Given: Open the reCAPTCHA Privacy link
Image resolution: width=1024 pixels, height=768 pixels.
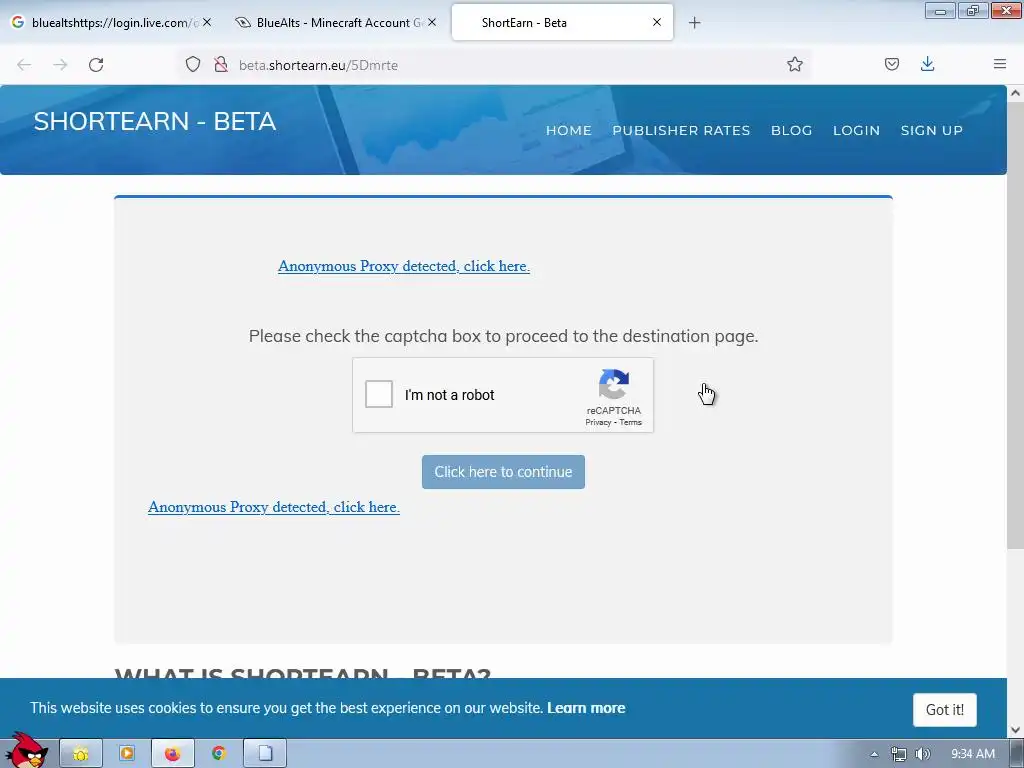Looking at the screenshot, I should point(598,423).
